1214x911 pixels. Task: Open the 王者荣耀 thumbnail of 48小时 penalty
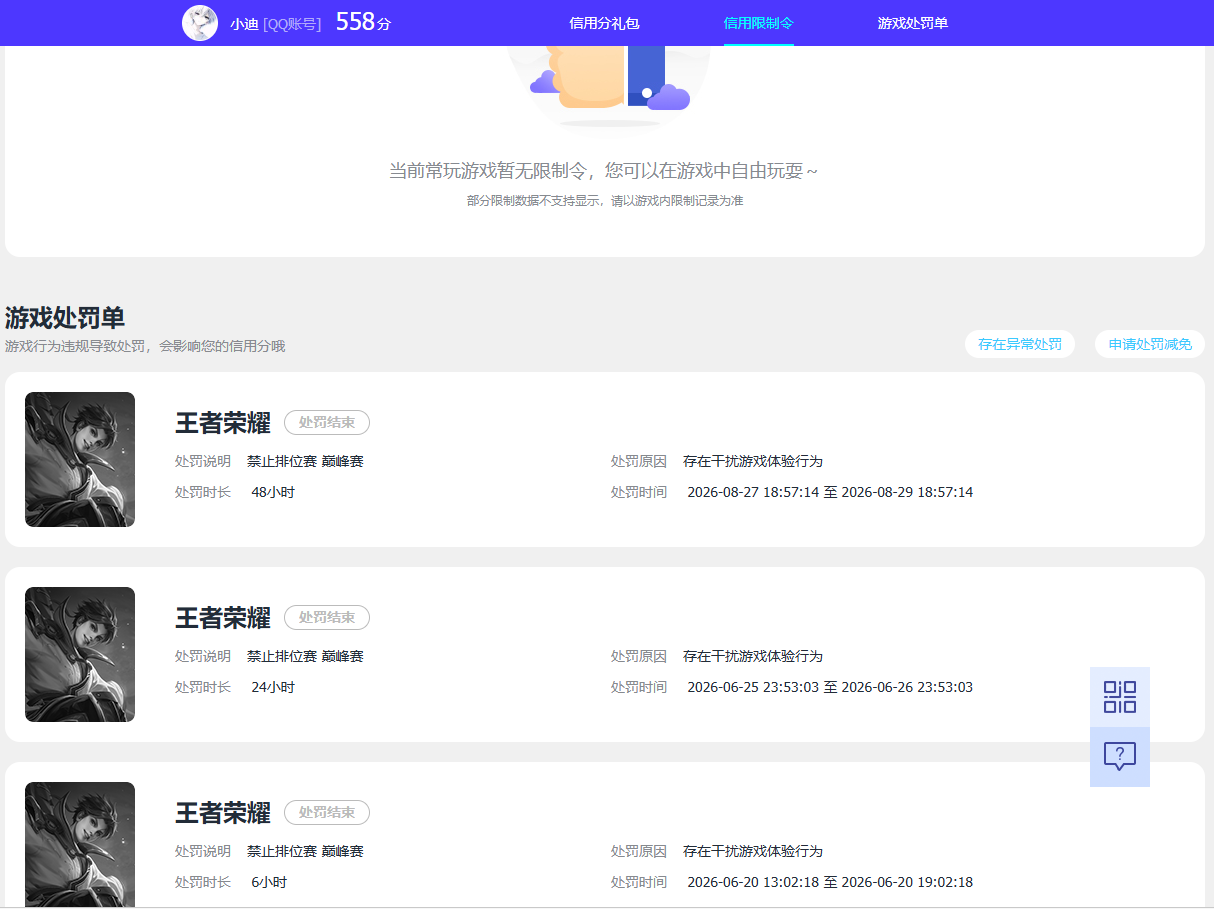(80, 459)
